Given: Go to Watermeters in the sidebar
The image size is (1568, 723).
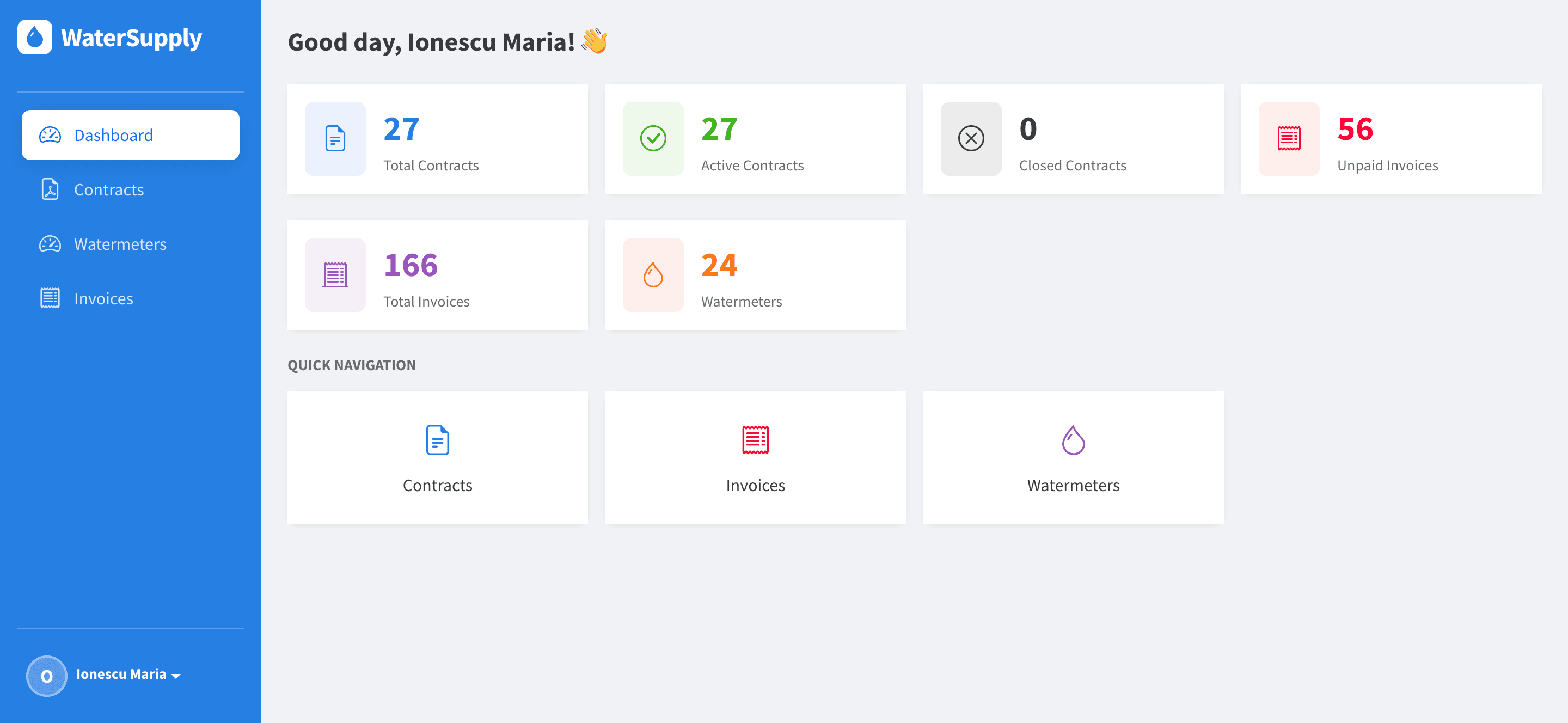Looking at the screenshot, I should click(x=130, y=244).
